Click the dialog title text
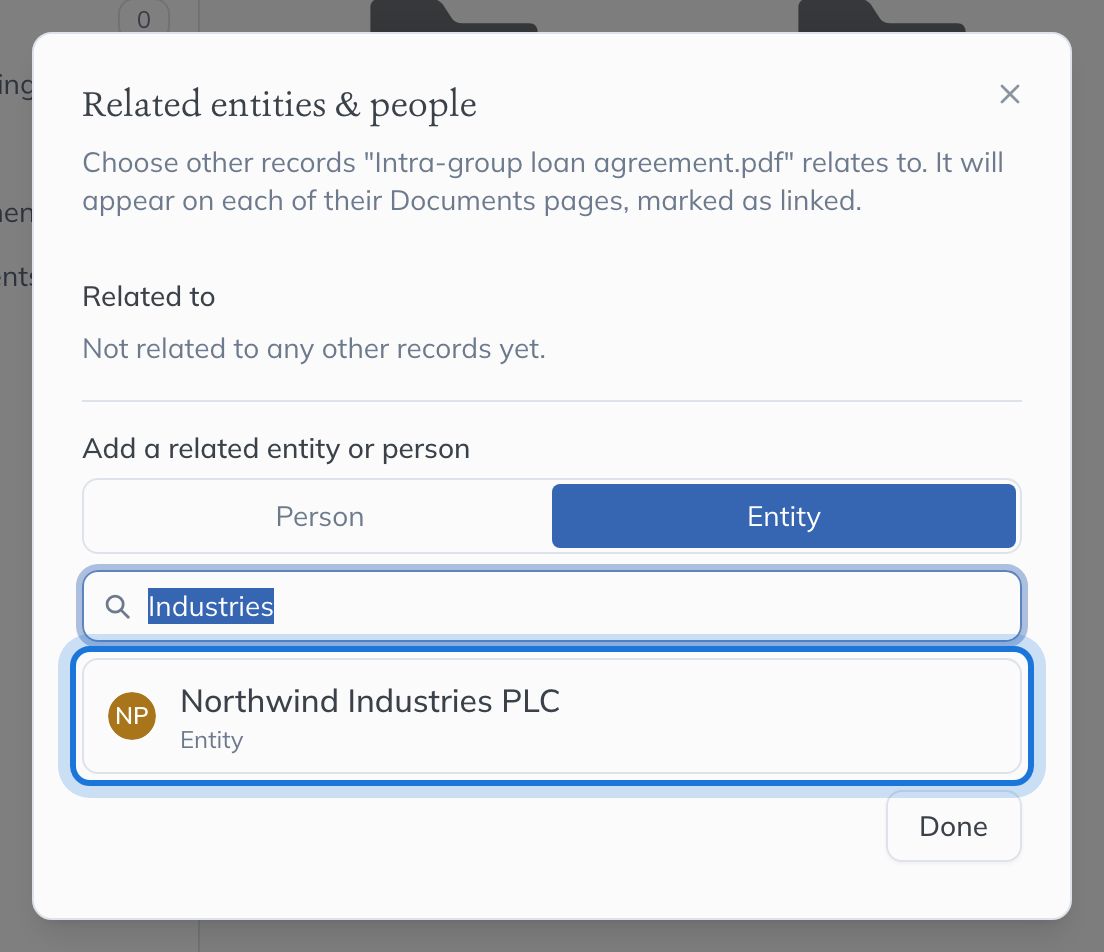This screenshot has height=952, width=1104. tap(280, 105)
